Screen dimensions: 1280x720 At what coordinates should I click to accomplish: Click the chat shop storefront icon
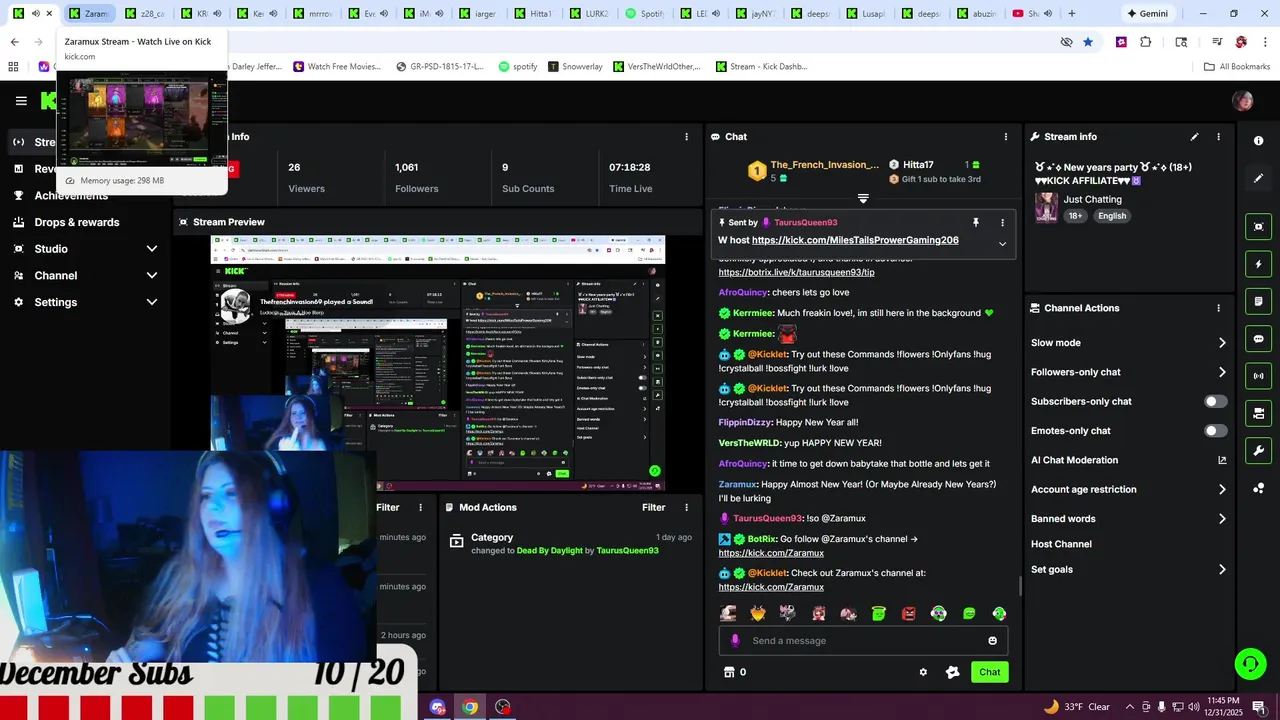[729, 672]
